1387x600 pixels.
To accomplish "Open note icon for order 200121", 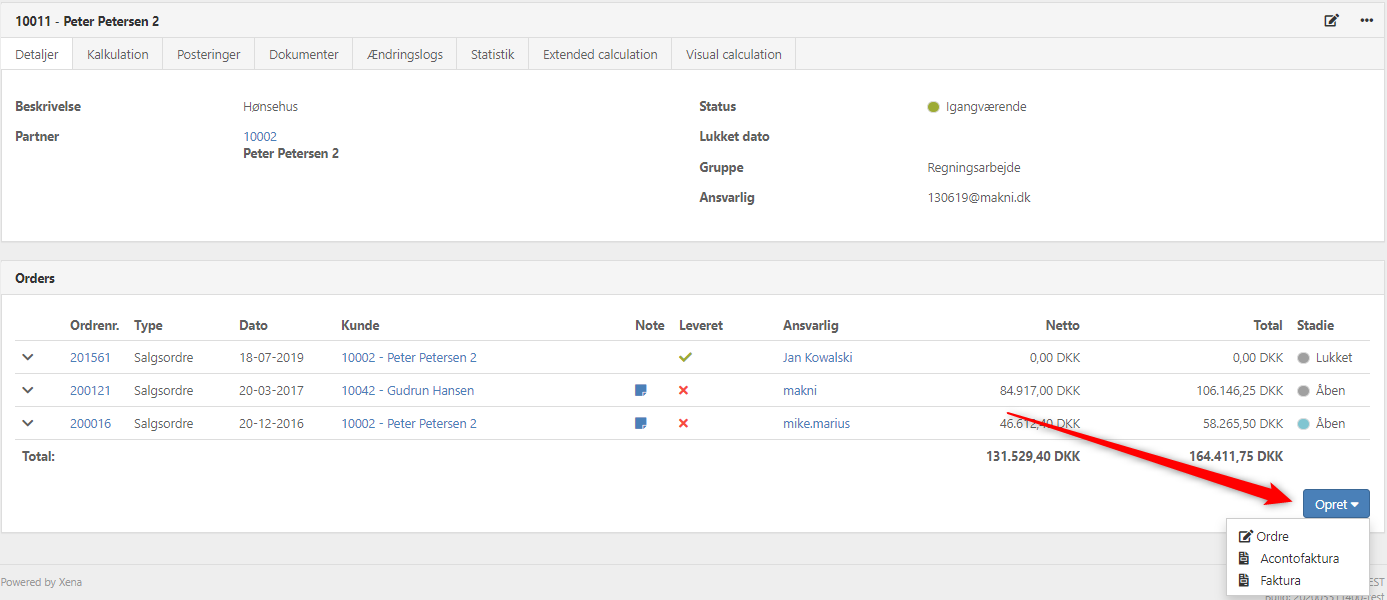I will [641, 391].
